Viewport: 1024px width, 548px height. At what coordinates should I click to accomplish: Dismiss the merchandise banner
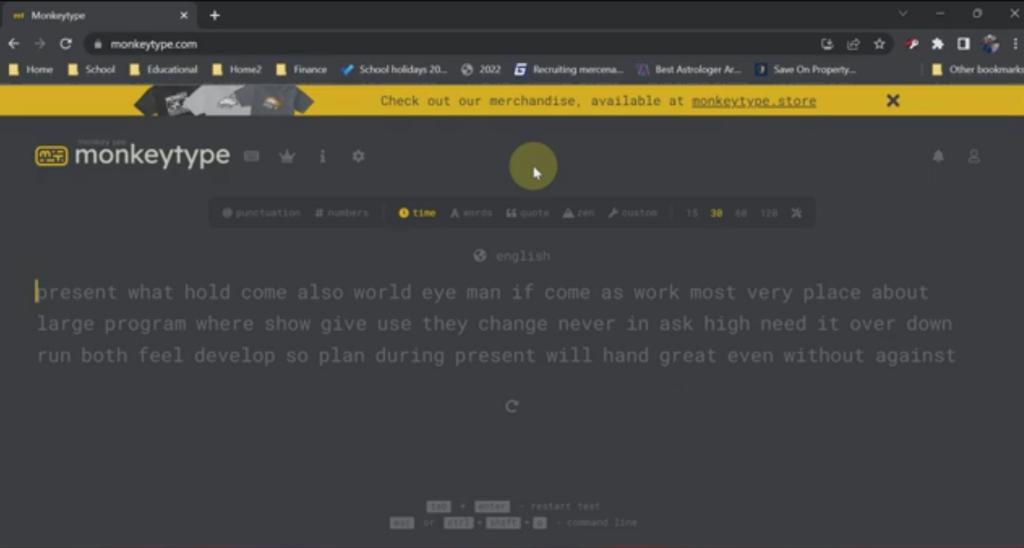(x=893, y=101)
